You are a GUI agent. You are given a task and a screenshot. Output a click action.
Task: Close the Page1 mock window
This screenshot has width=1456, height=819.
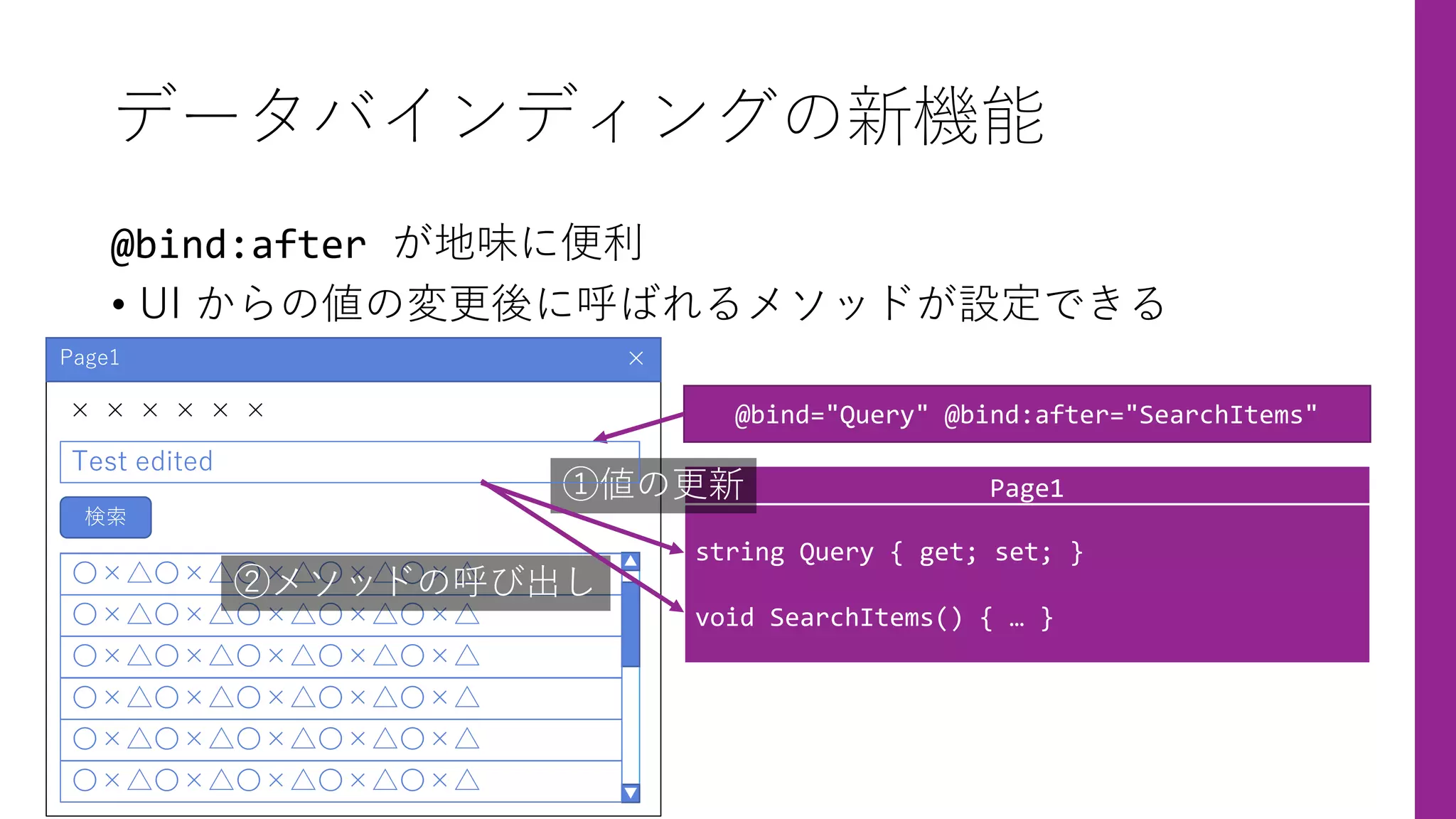tap(636, 358)
